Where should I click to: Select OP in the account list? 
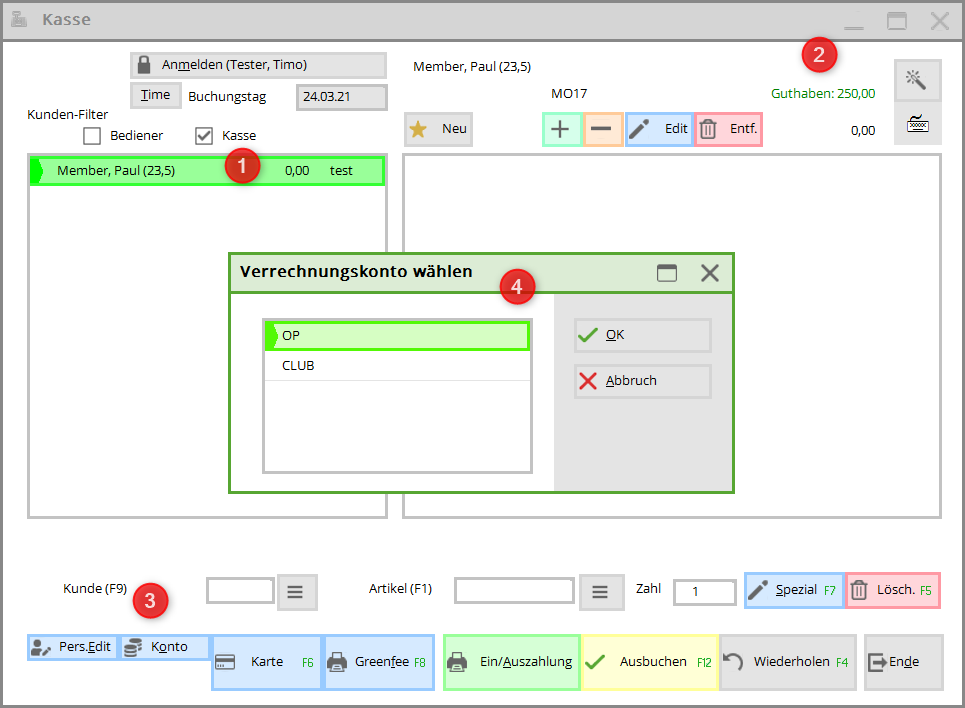tap(397, 336)
